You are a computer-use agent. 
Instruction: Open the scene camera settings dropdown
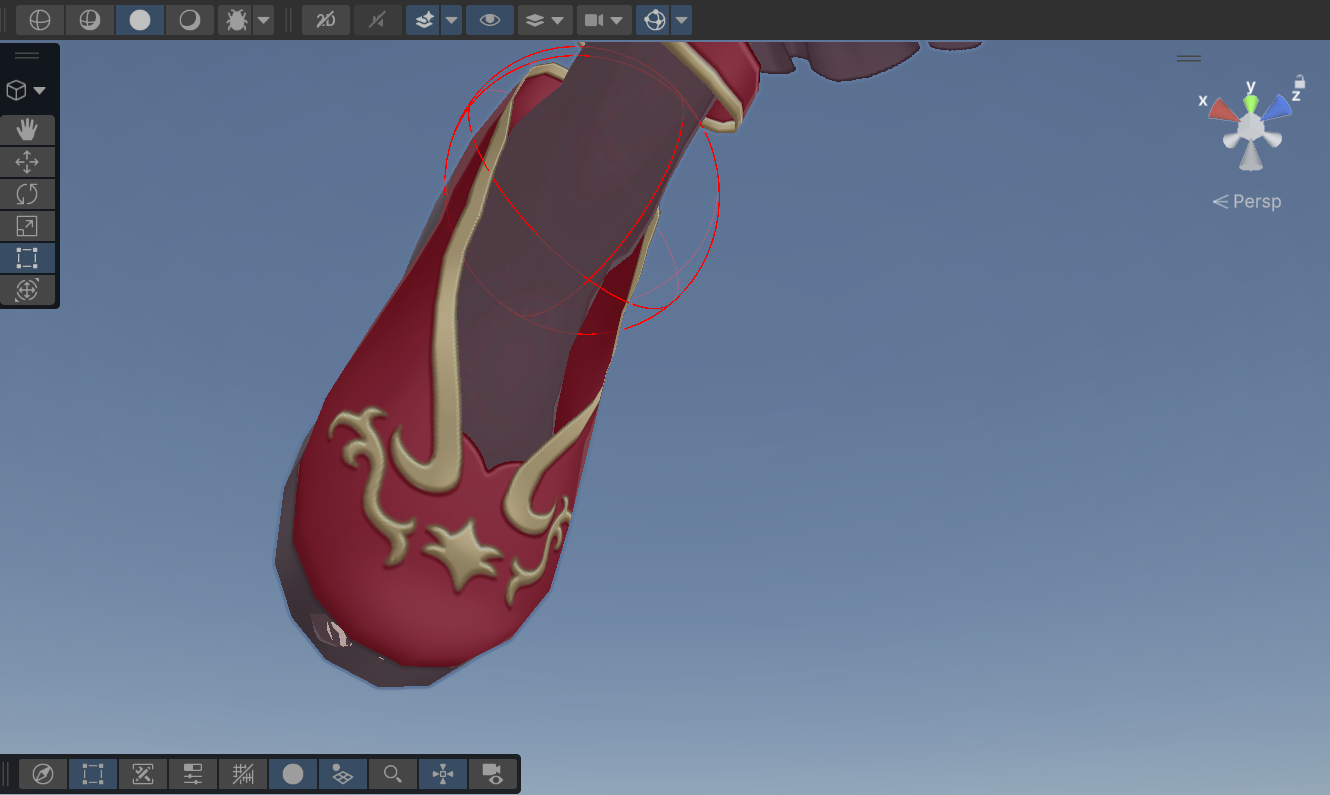click(604, 20)
